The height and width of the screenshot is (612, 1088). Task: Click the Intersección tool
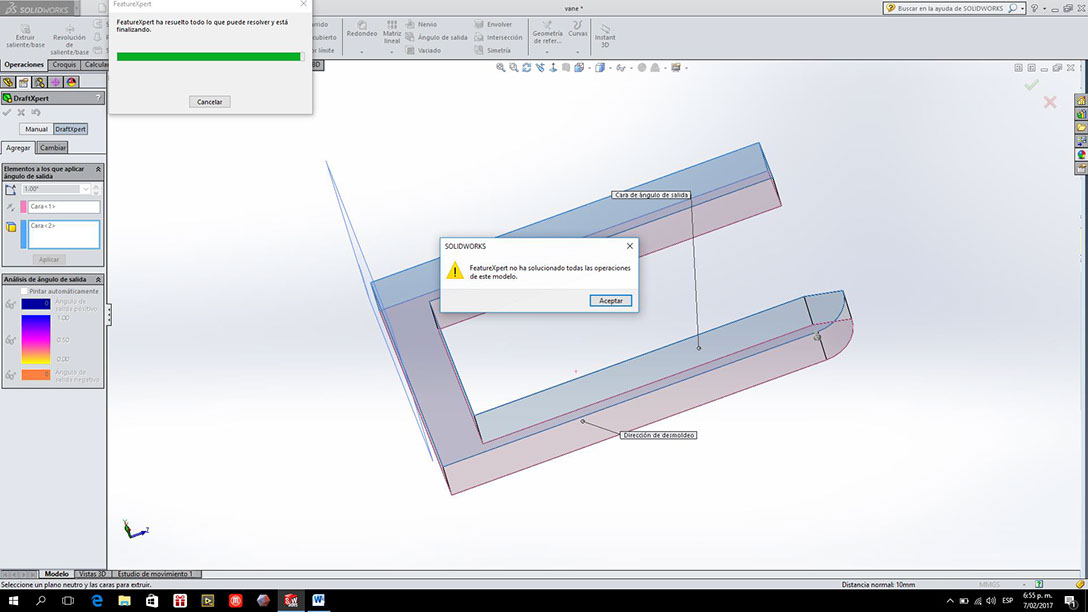coord(498,37)
